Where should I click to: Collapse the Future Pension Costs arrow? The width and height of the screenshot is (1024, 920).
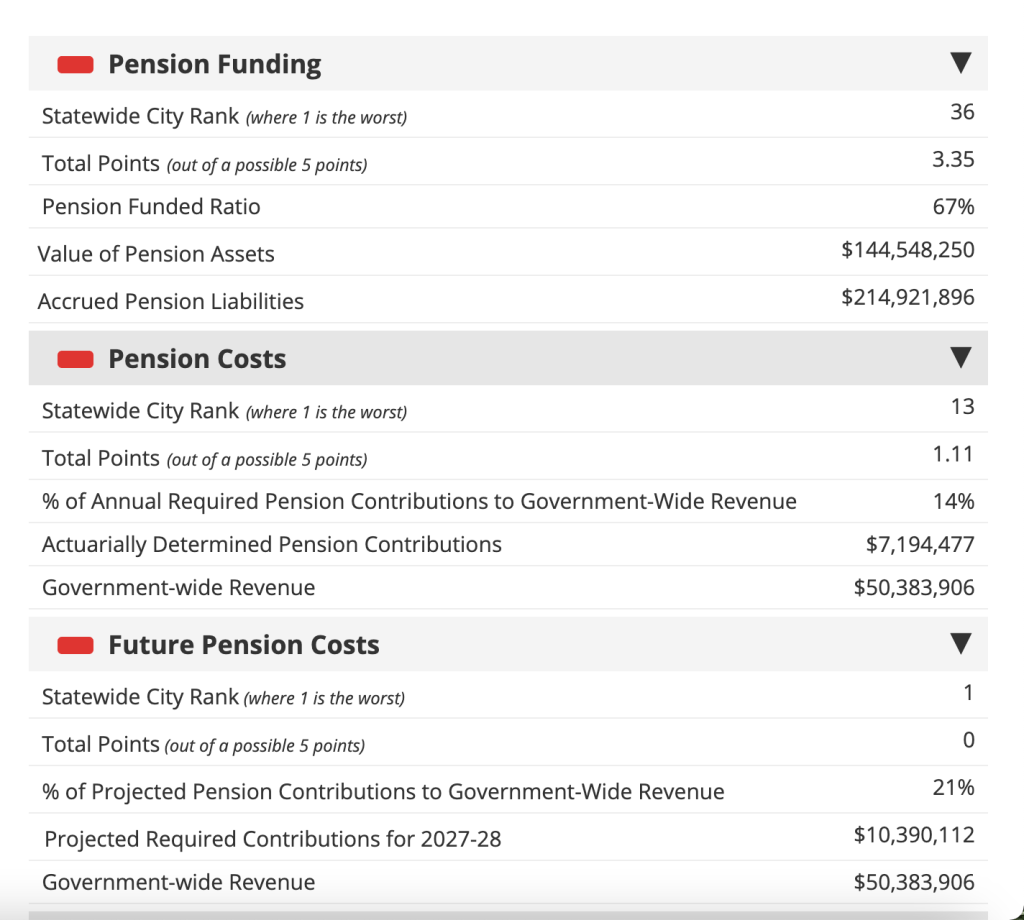tap(960, 644)
